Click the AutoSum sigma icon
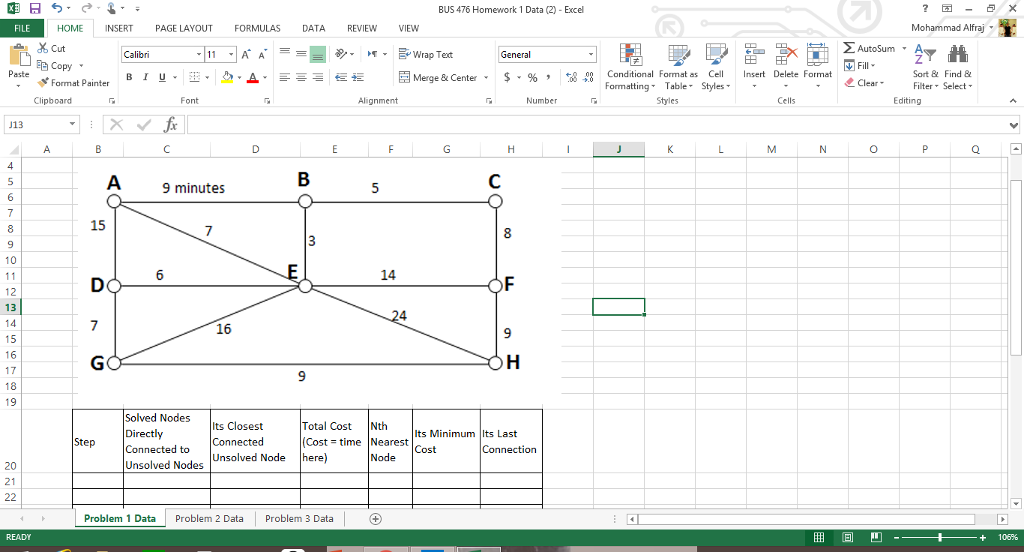Viewport: 1024px width, 552px height. (849, 49)
